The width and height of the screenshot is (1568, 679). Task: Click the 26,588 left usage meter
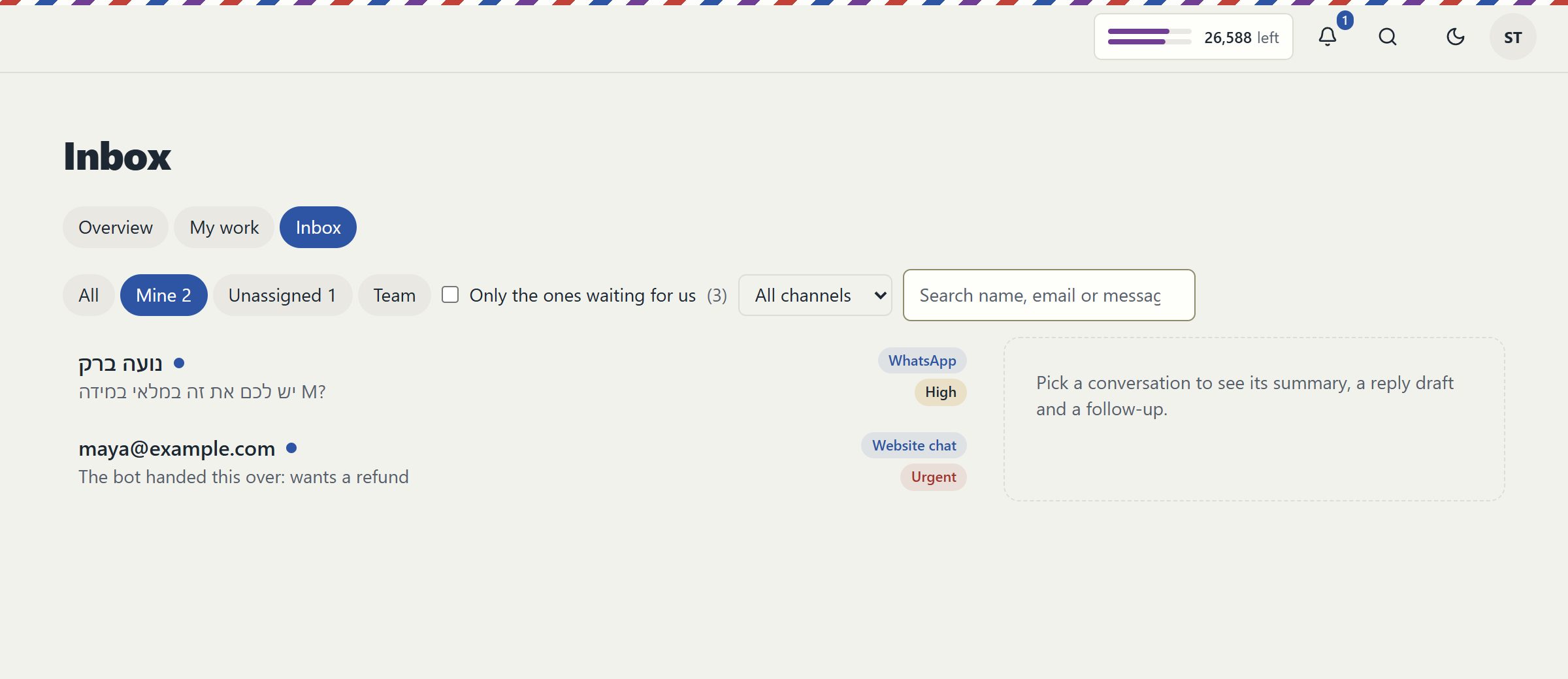pyautogui.click(x=1194, y=37)
